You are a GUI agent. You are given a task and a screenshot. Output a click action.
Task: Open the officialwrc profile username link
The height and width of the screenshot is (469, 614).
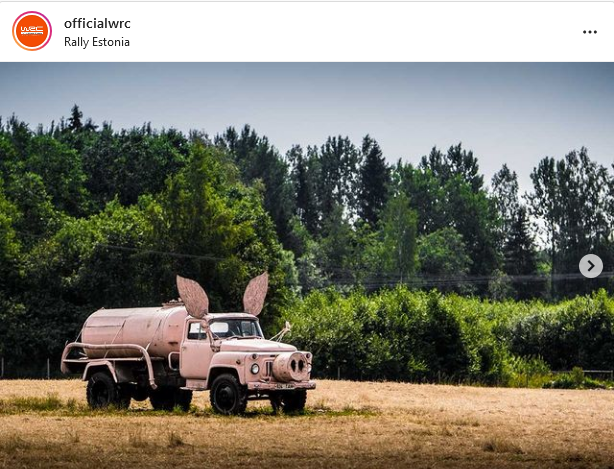97,23
